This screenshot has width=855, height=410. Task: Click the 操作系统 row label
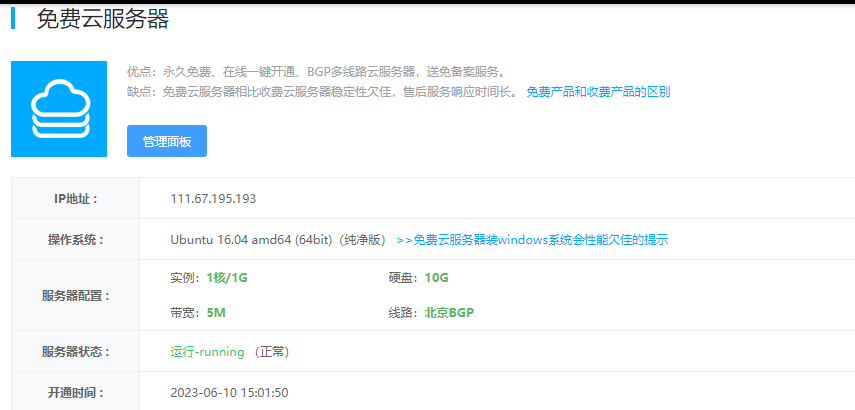76,240
